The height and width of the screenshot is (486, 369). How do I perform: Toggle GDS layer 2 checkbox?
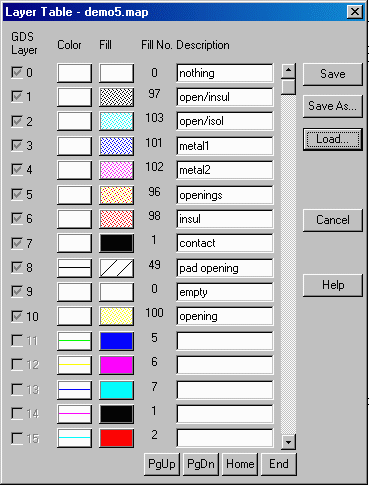[17, 121]
